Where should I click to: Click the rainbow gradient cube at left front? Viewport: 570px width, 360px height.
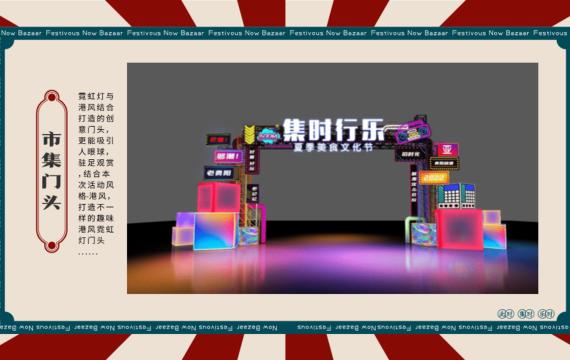(215, 231)
